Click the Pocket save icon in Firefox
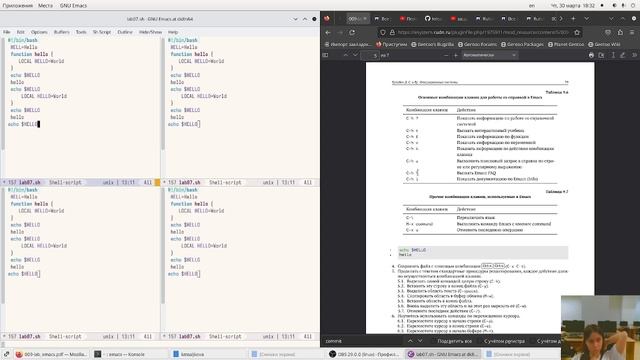The width and height of the screenshot is (640, 360). pos(608,32)
